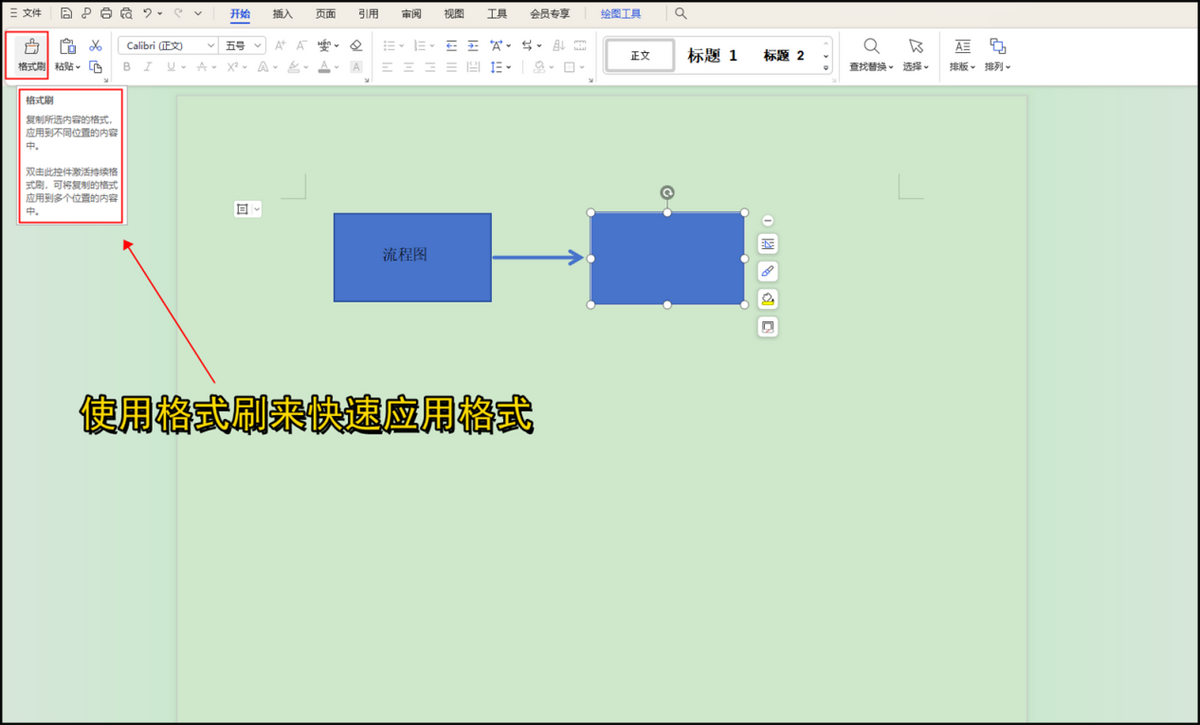Click the shape fill floating icon
This screenshot has width=1200, height=725.
(767, 299)
